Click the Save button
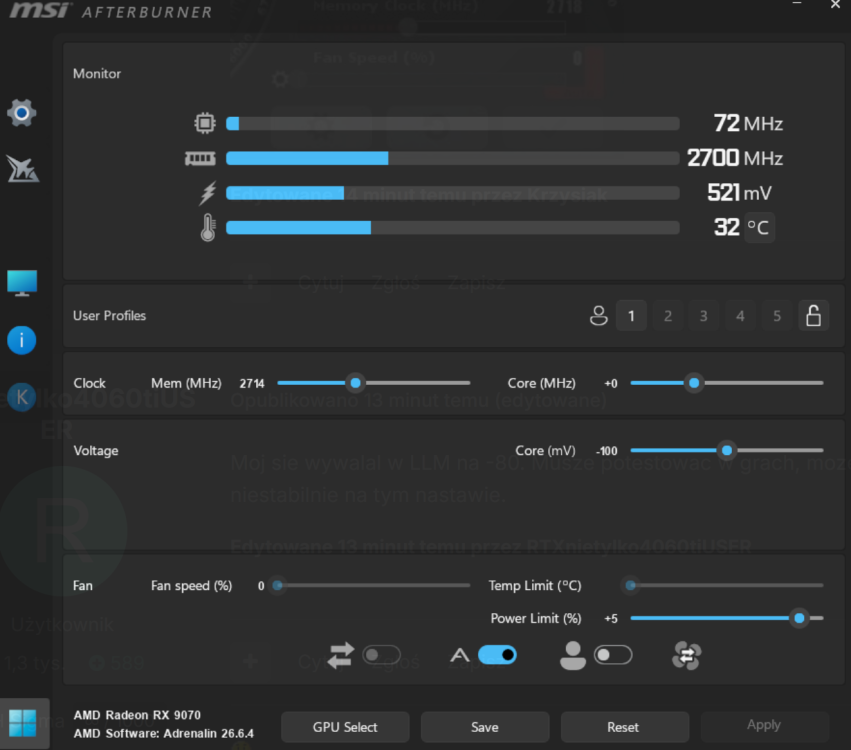The image size is (851, 750). coord(485,727)
